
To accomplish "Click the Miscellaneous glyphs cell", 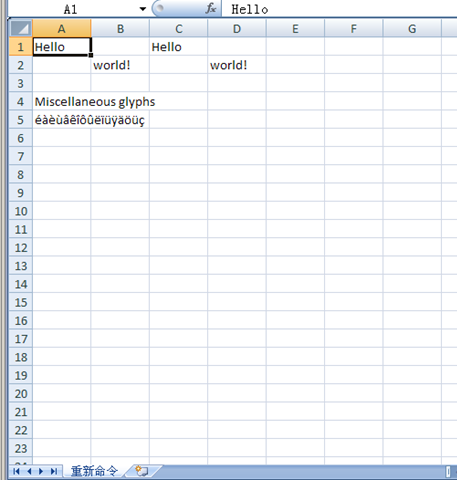I will click(62, 101).
